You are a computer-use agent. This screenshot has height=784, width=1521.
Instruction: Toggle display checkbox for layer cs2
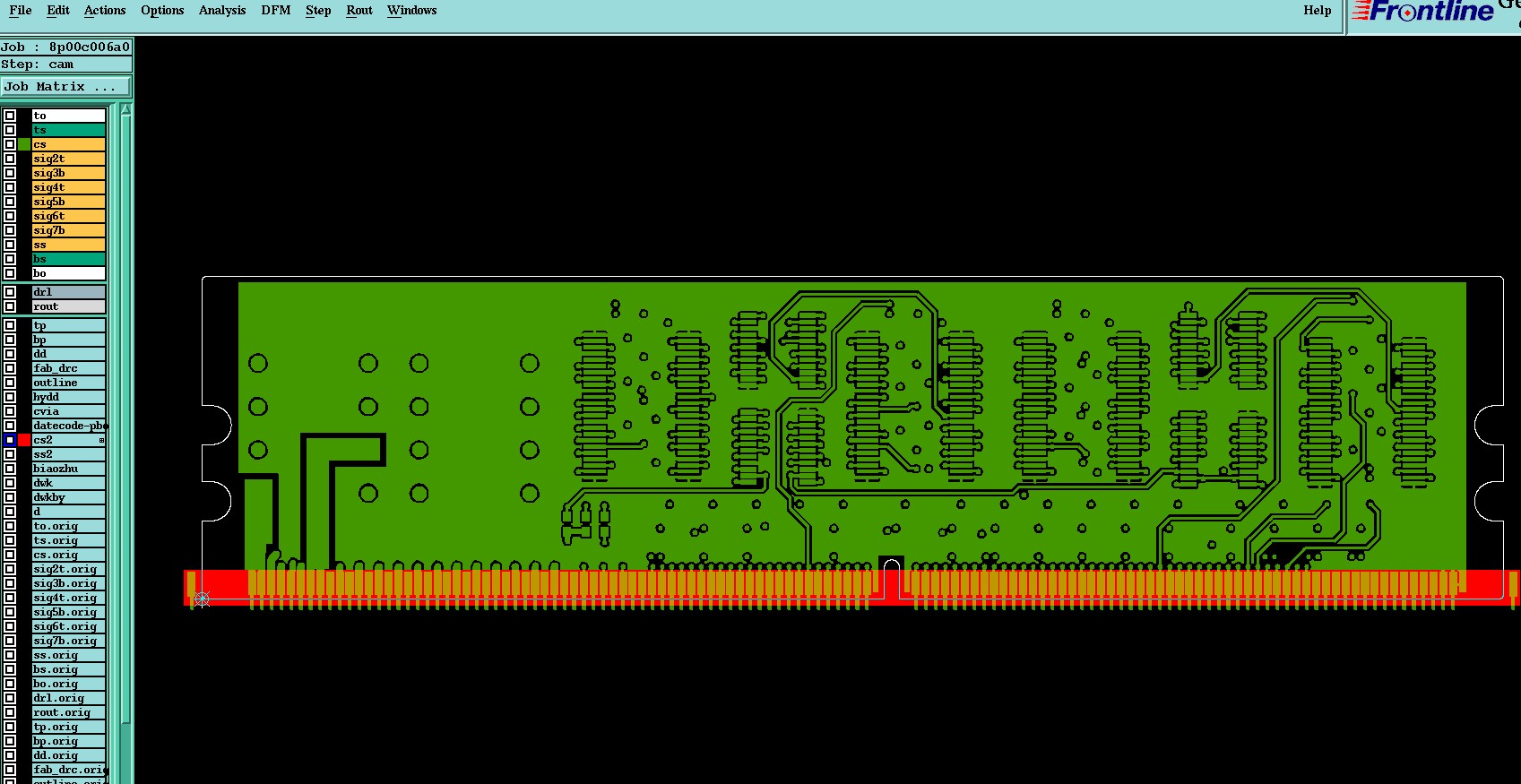[x=10, y=440]
